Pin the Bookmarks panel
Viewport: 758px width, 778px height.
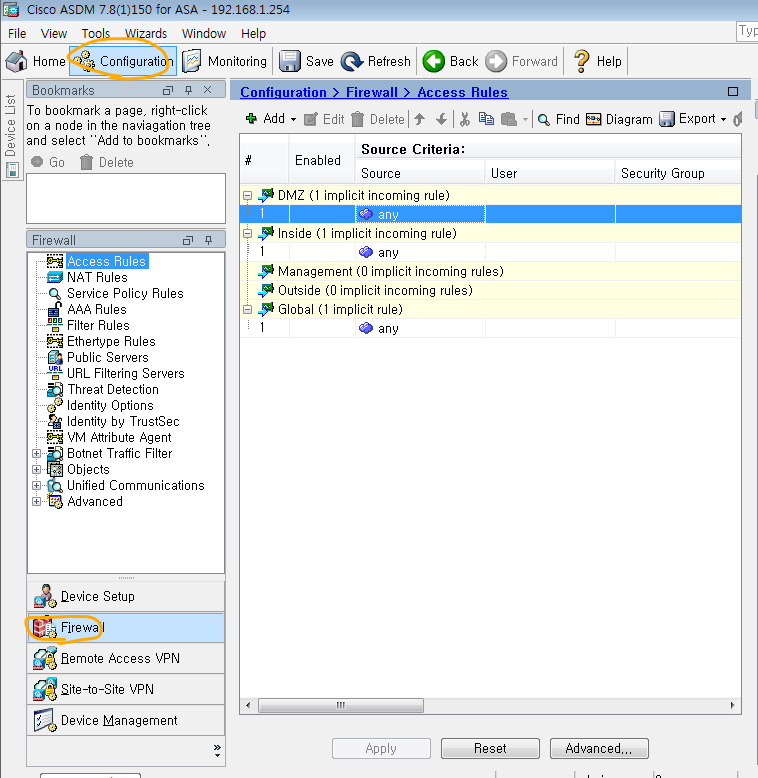pos(189,90)
